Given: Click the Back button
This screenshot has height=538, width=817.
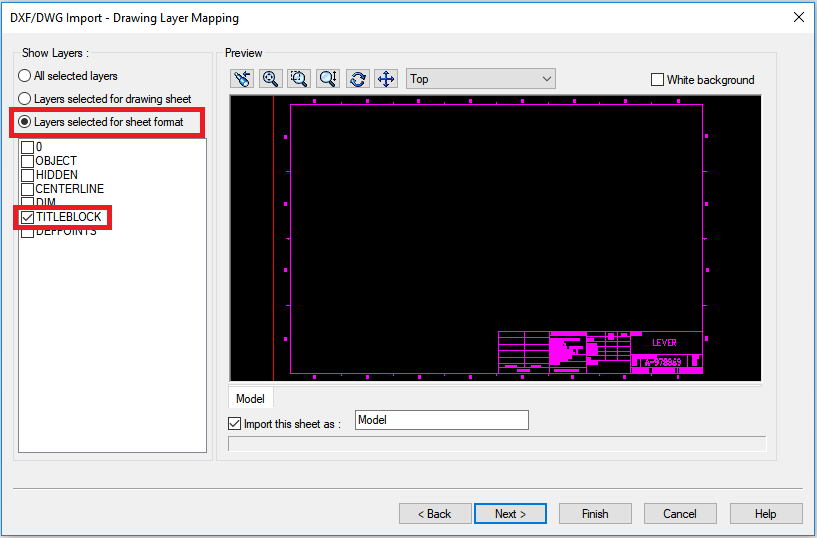Looking at the screenshot, I should [435, 514].
